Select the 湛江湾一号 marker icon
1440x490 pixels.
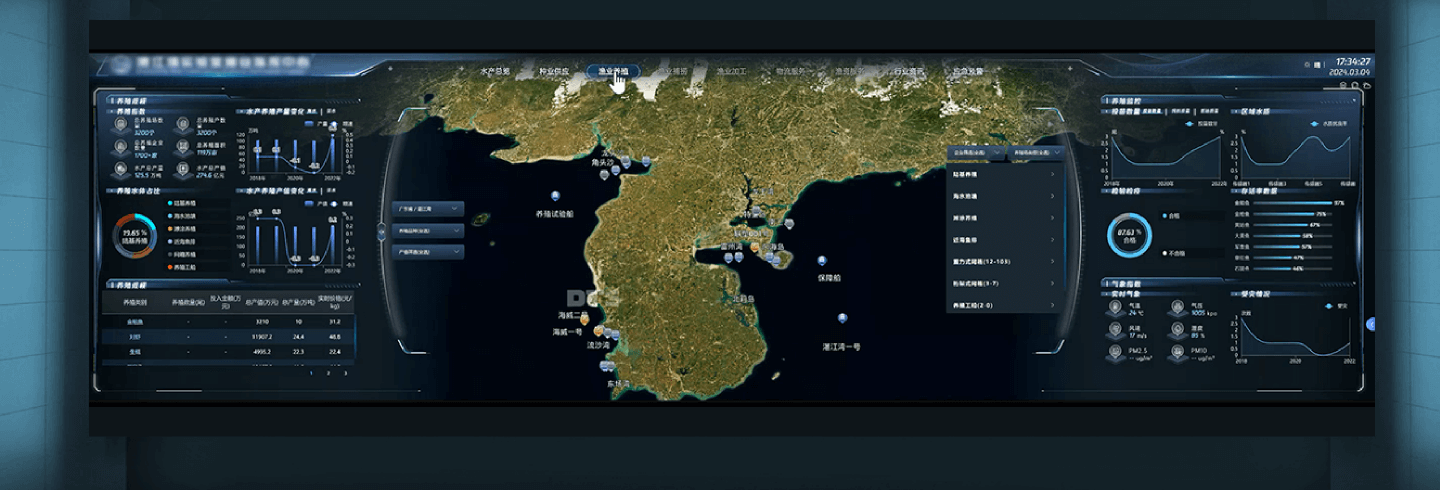pyautogui.click(x=842, y=319)
